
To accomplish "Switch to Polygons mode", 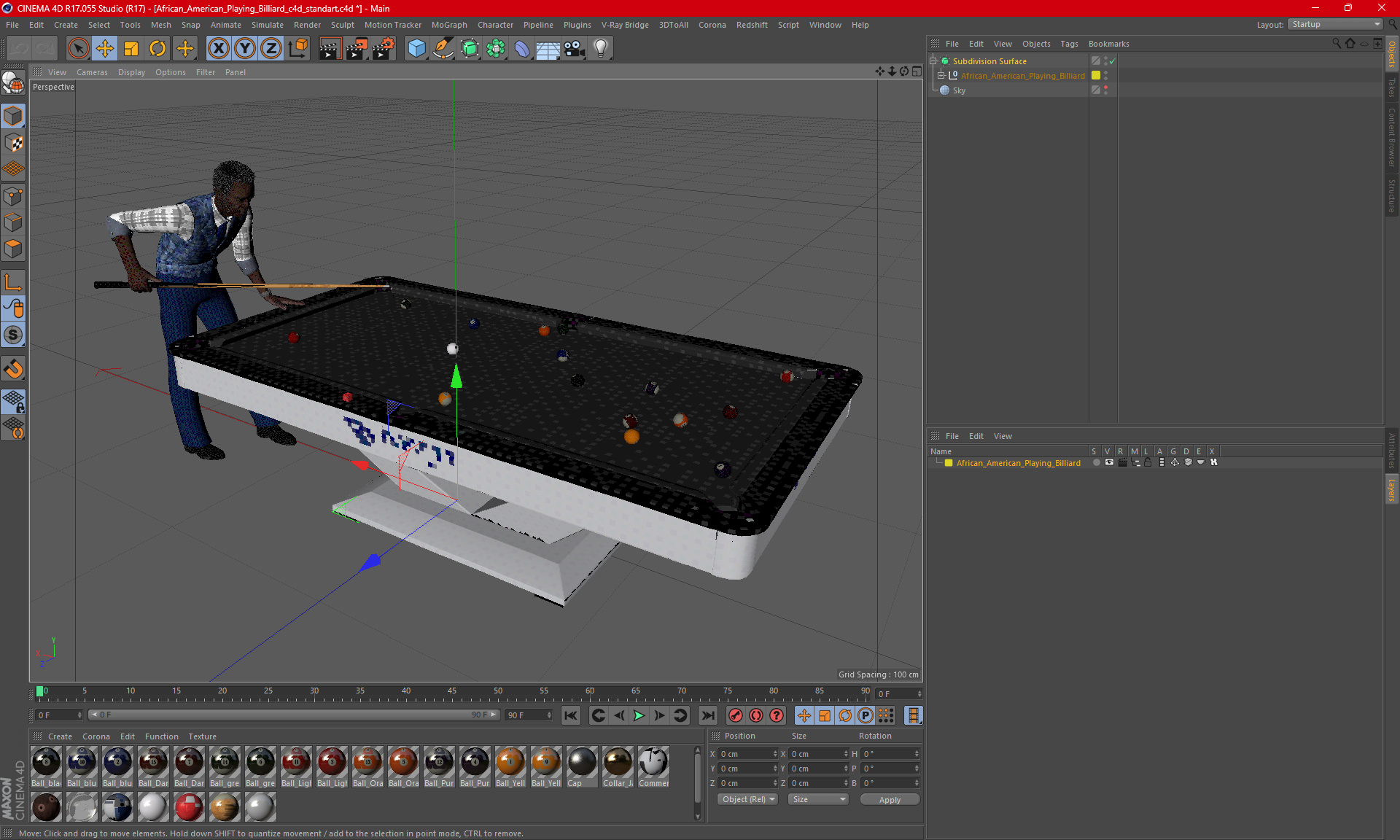I will point(13,249).
